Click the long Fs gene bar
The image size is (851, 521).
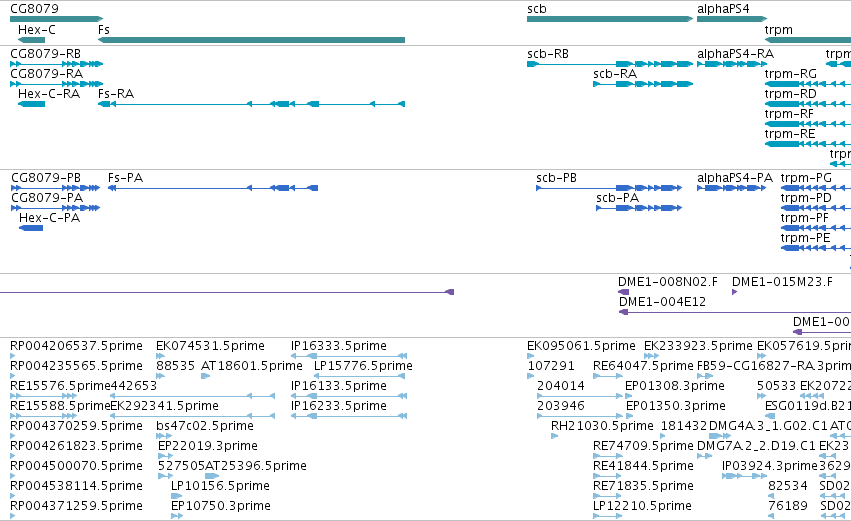click(x=251, y=40)
